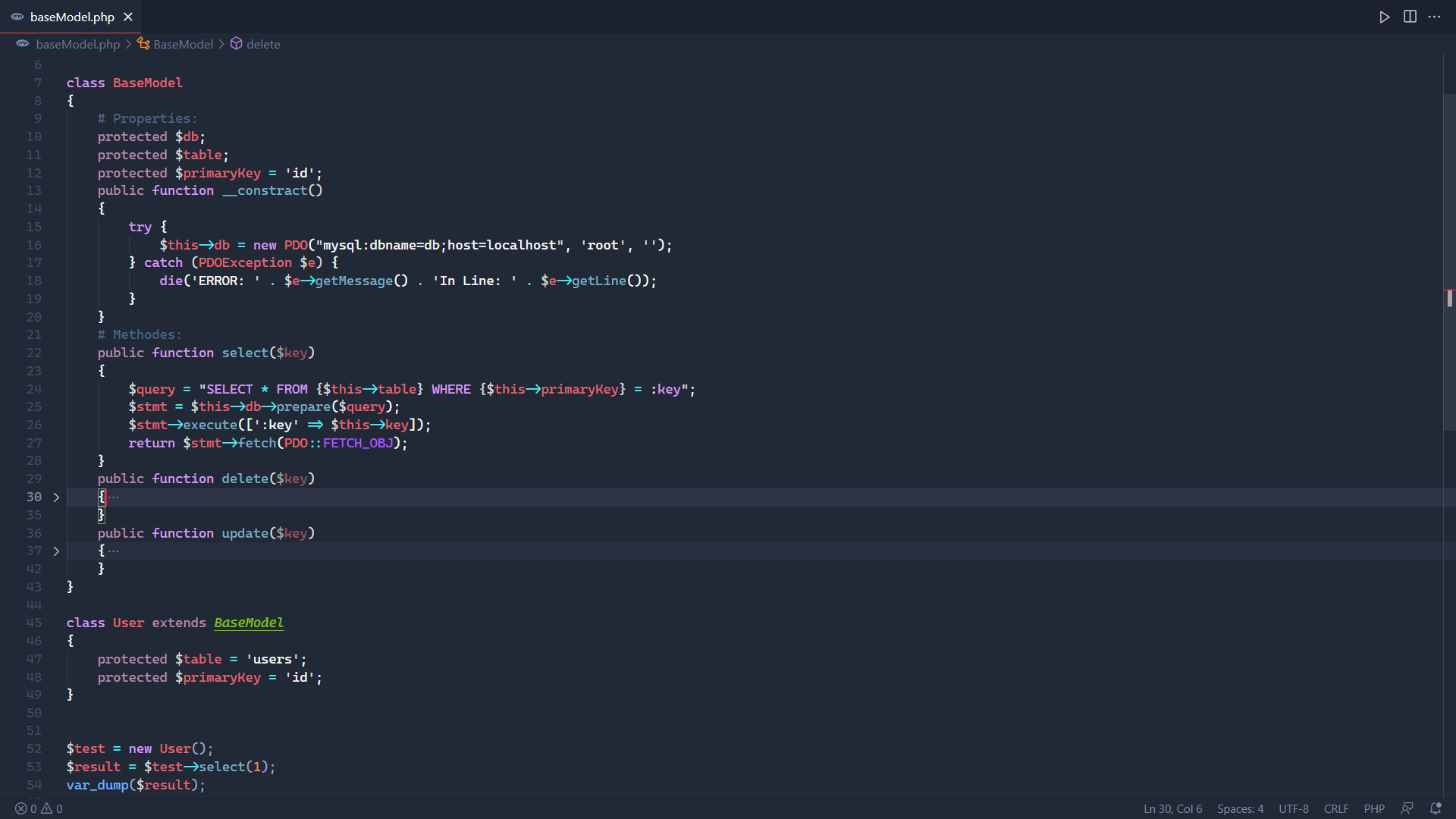Viewport: 1456px width, 819px height.
Task: Click the '__constract' function name
Action: click(265, 190)
